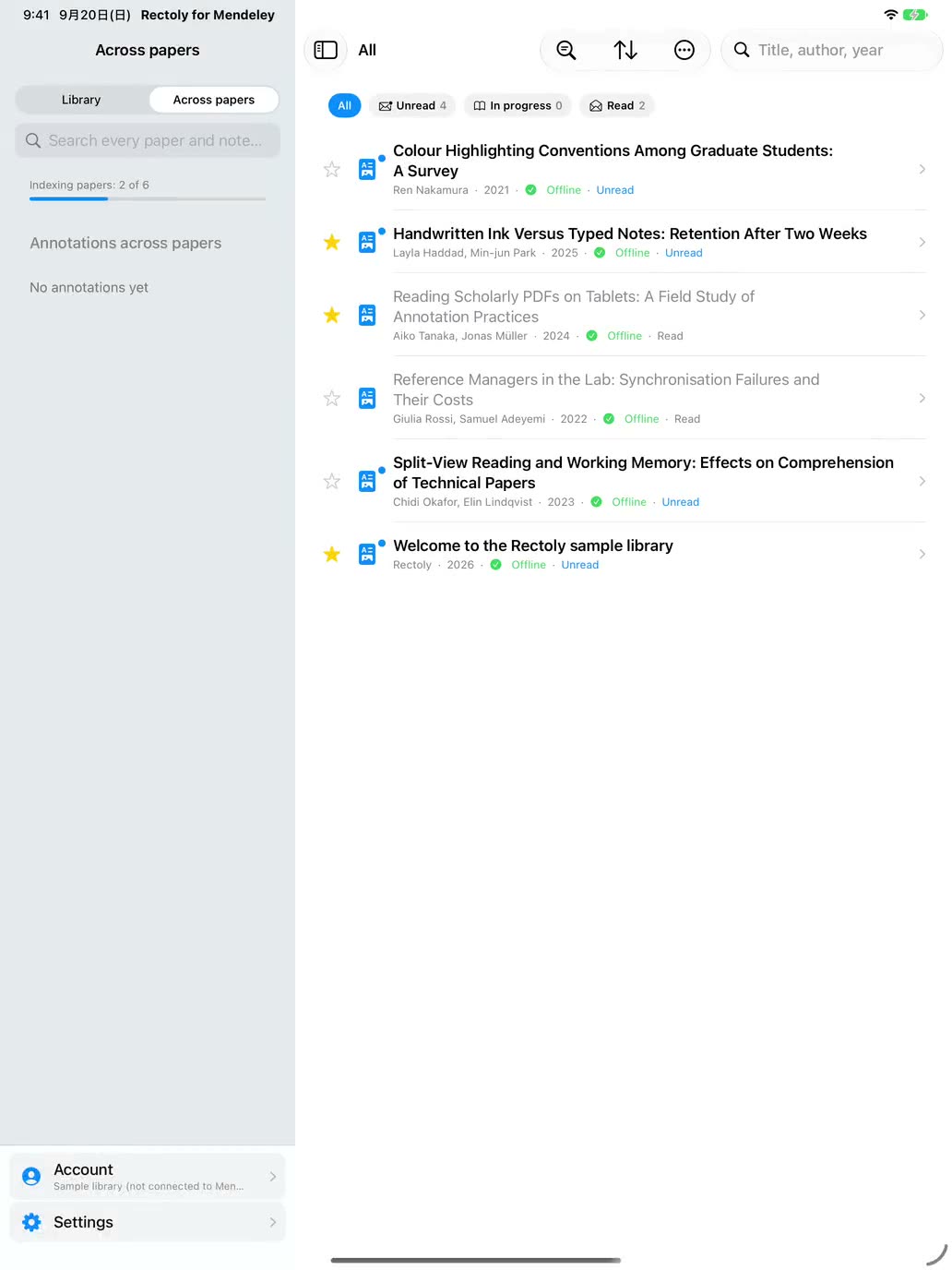The width and height of the screenshot is (952, 1270).
Task: Open Colour Highlighting Conventions Among Graduate Students title
Action: coord(613,161)
